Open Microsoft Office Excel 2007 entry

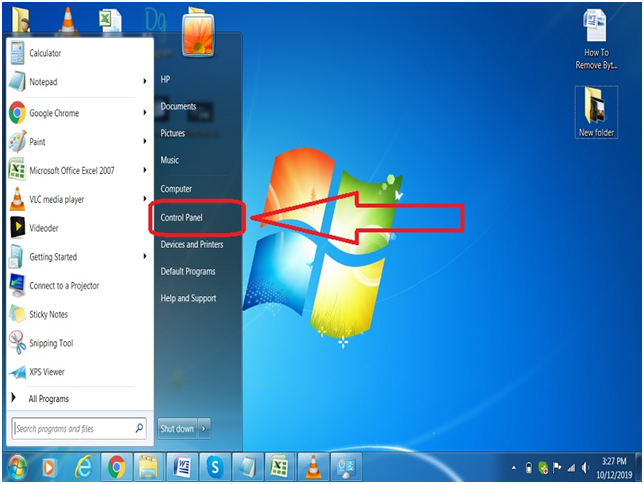[x=78, y=171]
